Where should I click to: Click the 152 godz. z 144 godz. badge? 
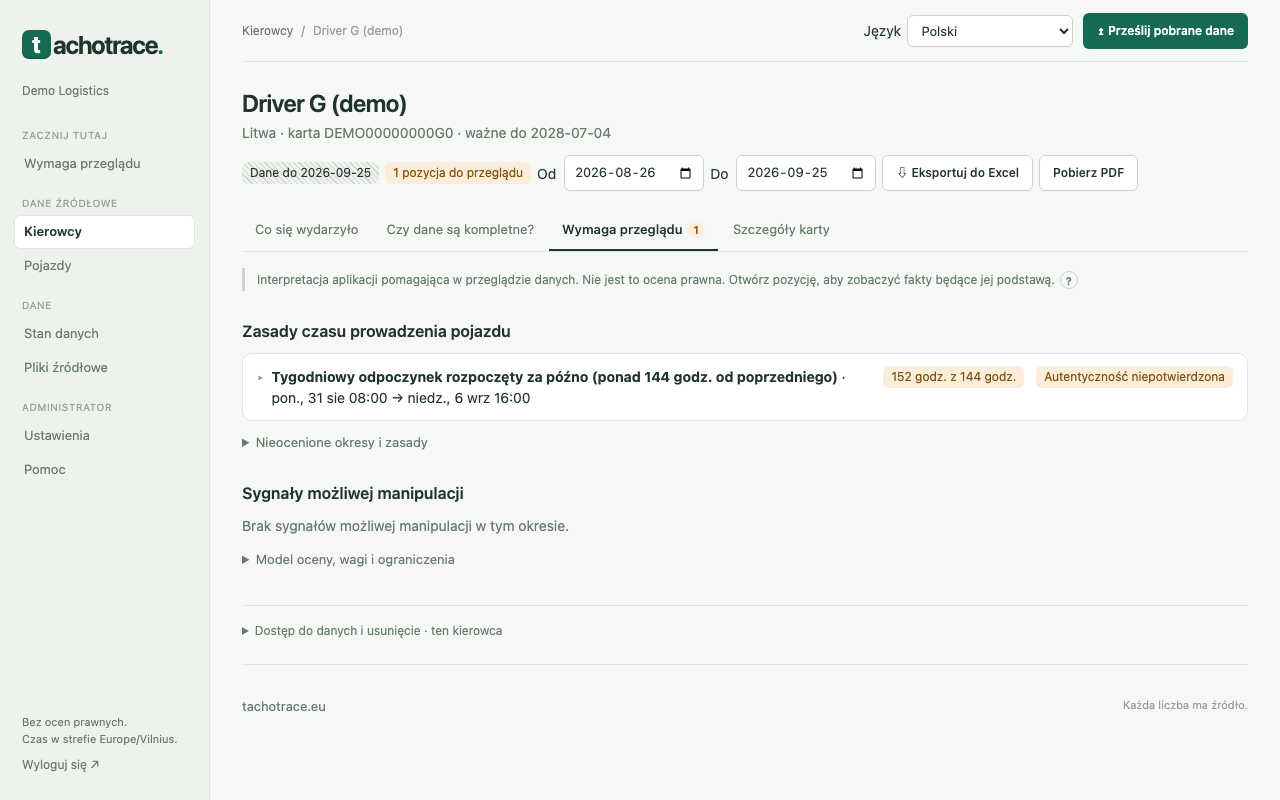[x=953, y=377]
